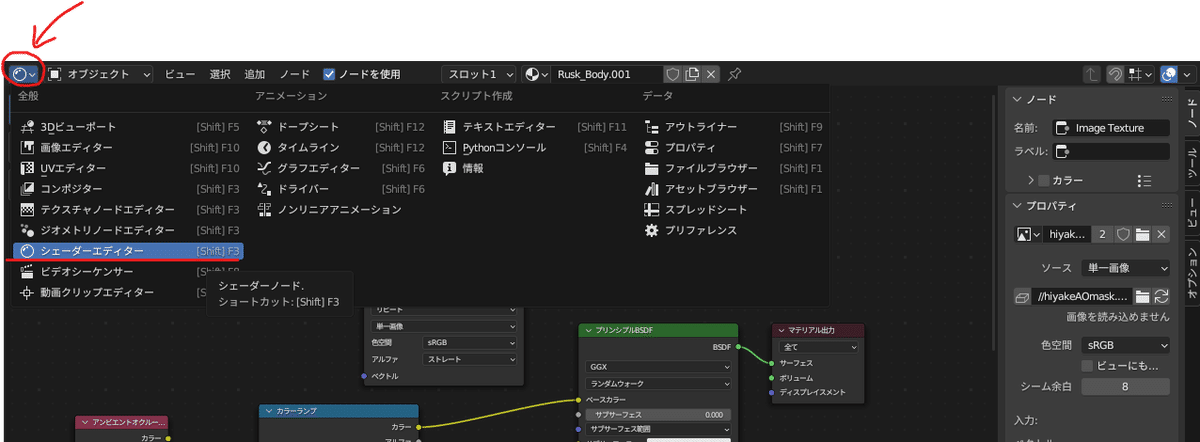Screen dimensions: 1200x442
Task: Select ノンリニアアニメーション editor
Action: click(340, 209)
